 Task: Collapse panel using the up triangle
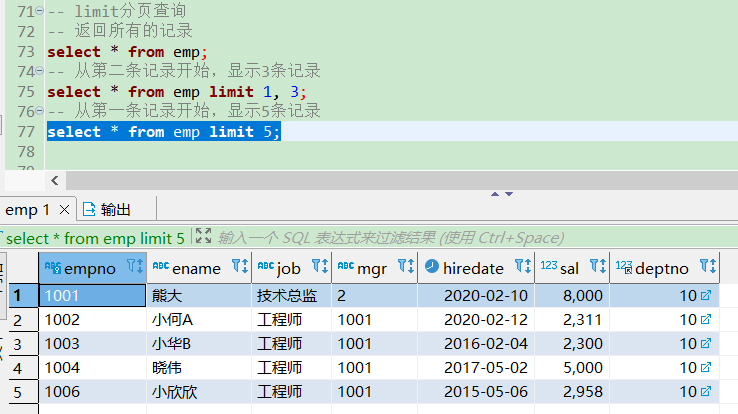coord(495,194)
